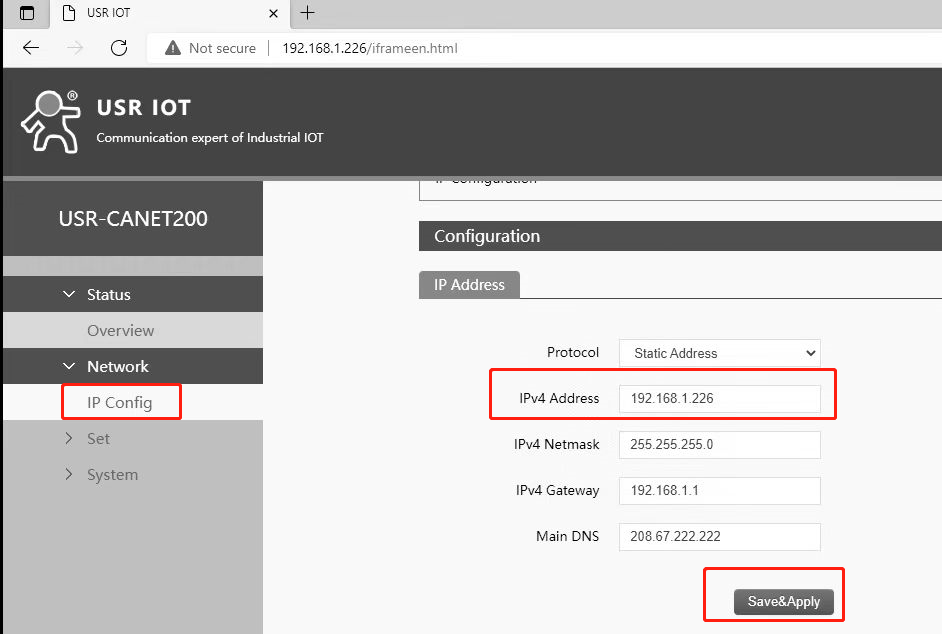Reload the page with refresh icon
Viewport: 942px width, 634px height.
[119, 47]
